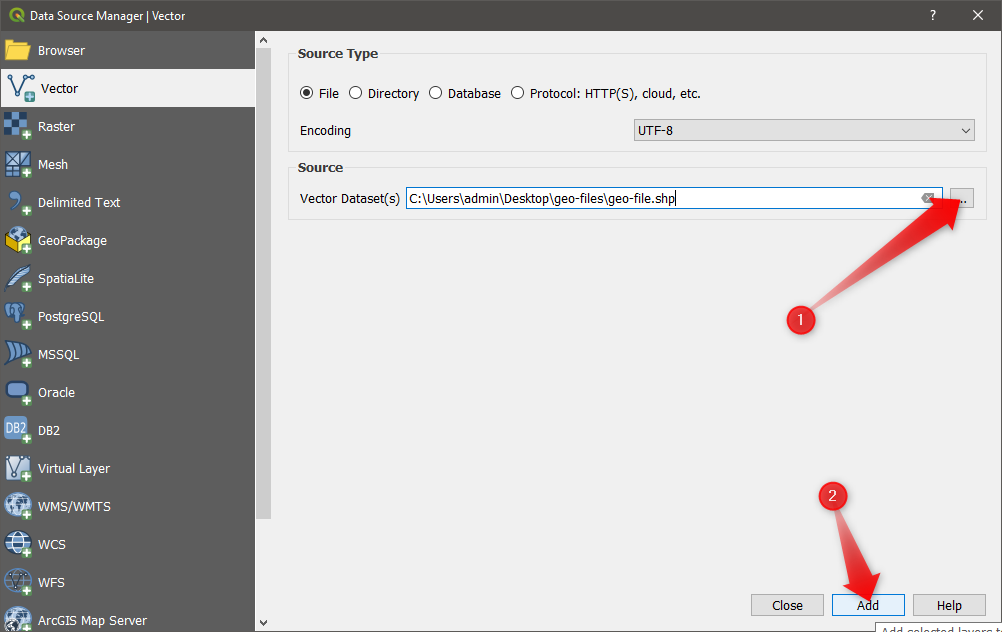Choose the GeoPackage icon

tap(18, 240)
